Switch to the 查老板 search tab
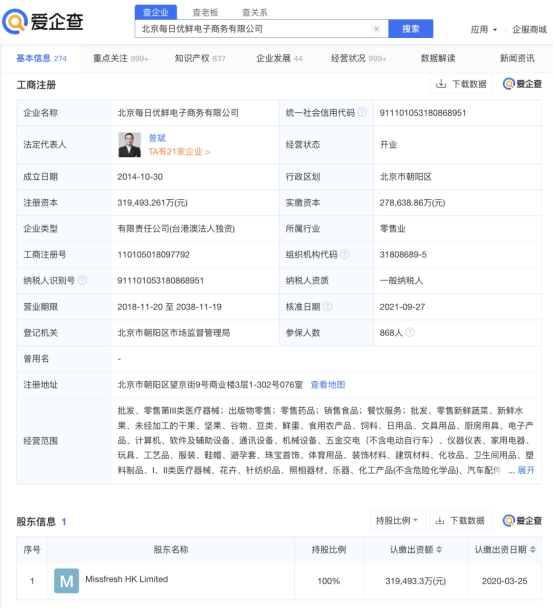 205,12
